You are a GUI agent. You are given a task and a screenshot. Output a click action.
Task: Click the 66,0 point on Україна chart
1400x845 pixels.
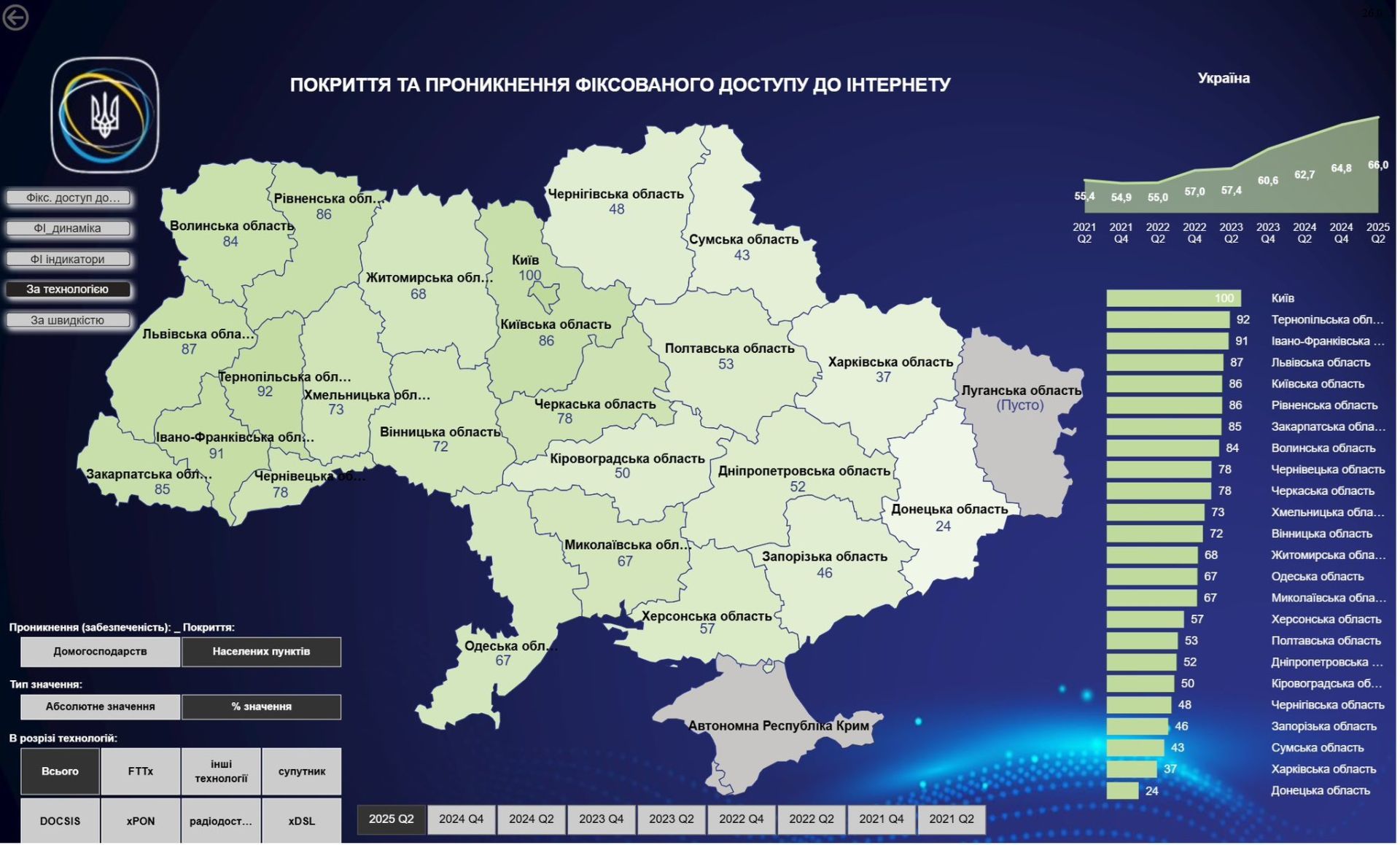tap(1377, 118)
